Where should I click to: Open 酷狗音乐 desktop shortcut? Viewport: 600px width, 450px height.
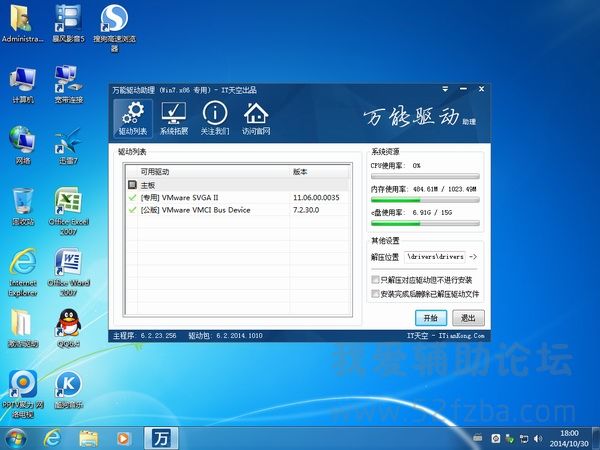[68, 390]
